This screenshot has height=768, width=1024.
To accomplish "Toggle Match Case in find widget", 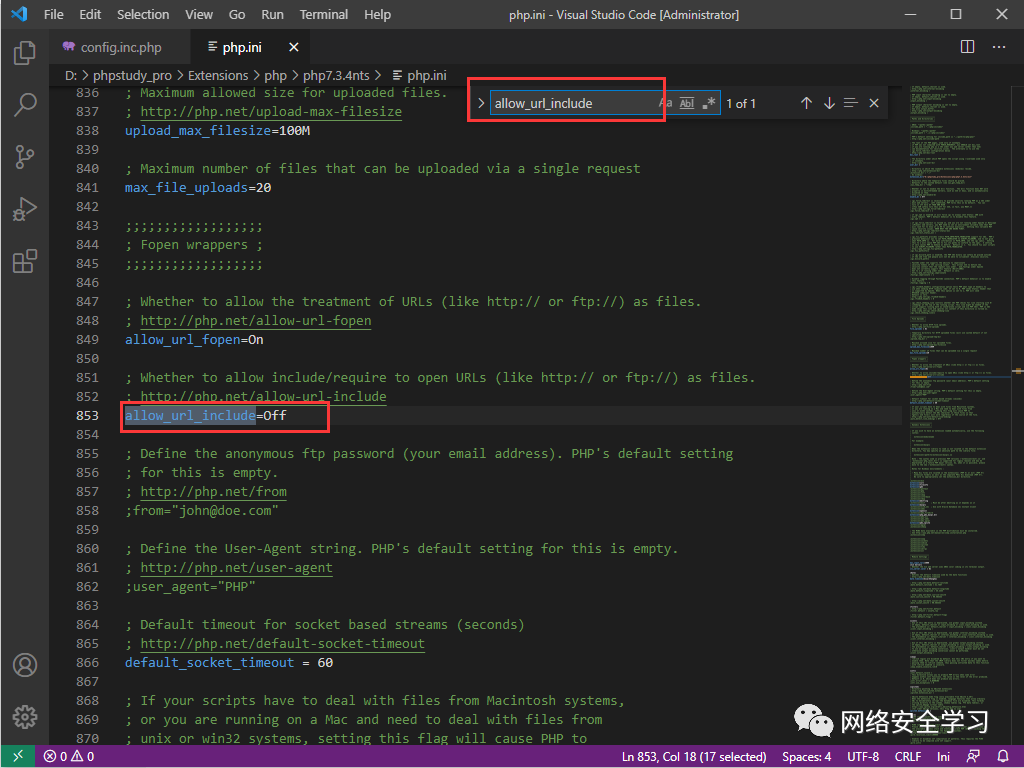I will (665, 103).
